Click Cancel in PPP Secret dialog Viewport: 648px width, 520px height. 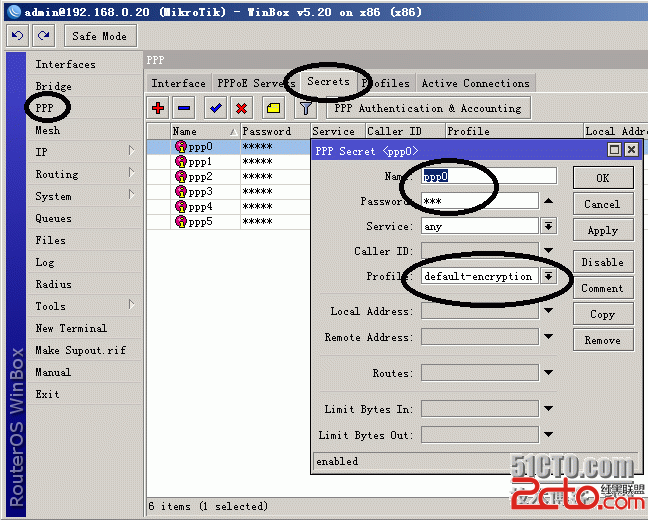point(603,204)
